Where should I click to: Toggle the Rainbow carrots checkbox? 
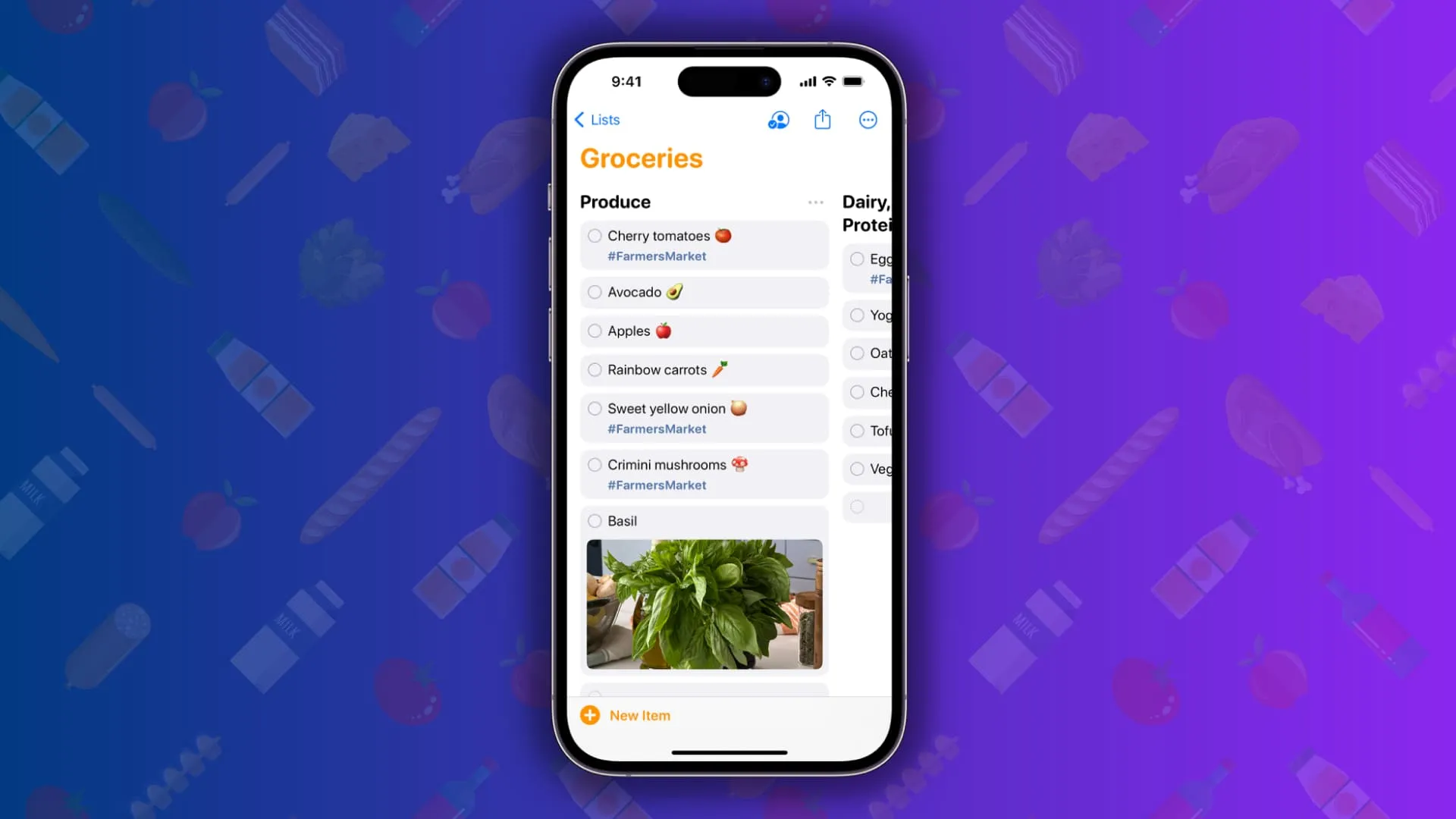[x=595, y=370]
